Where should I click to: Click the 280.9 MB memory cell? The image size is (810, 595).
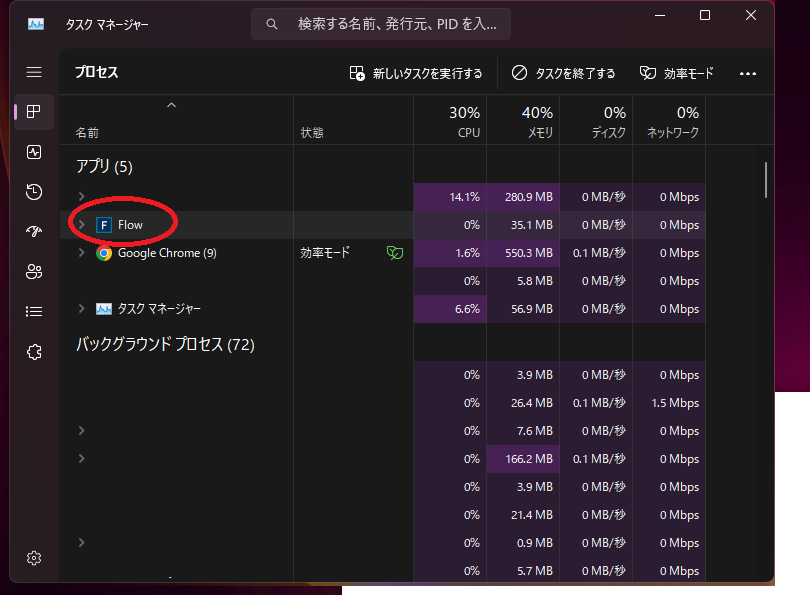(523, 197)
